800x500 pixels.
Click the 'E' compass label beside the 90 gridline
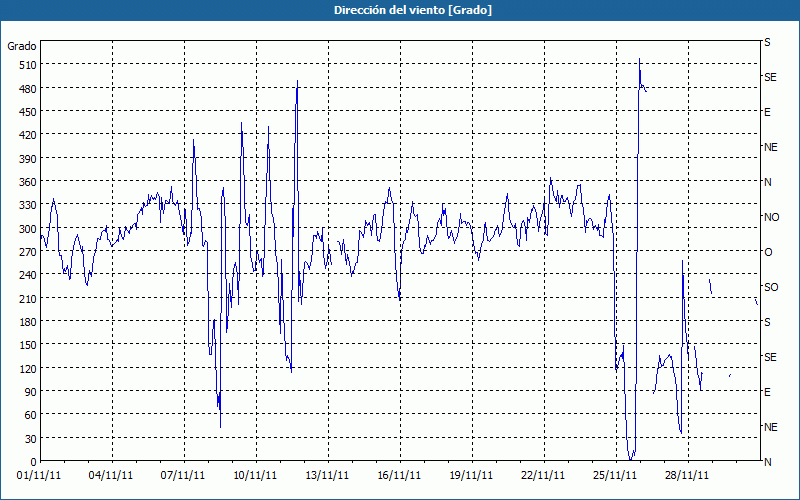tap(767, 392)
